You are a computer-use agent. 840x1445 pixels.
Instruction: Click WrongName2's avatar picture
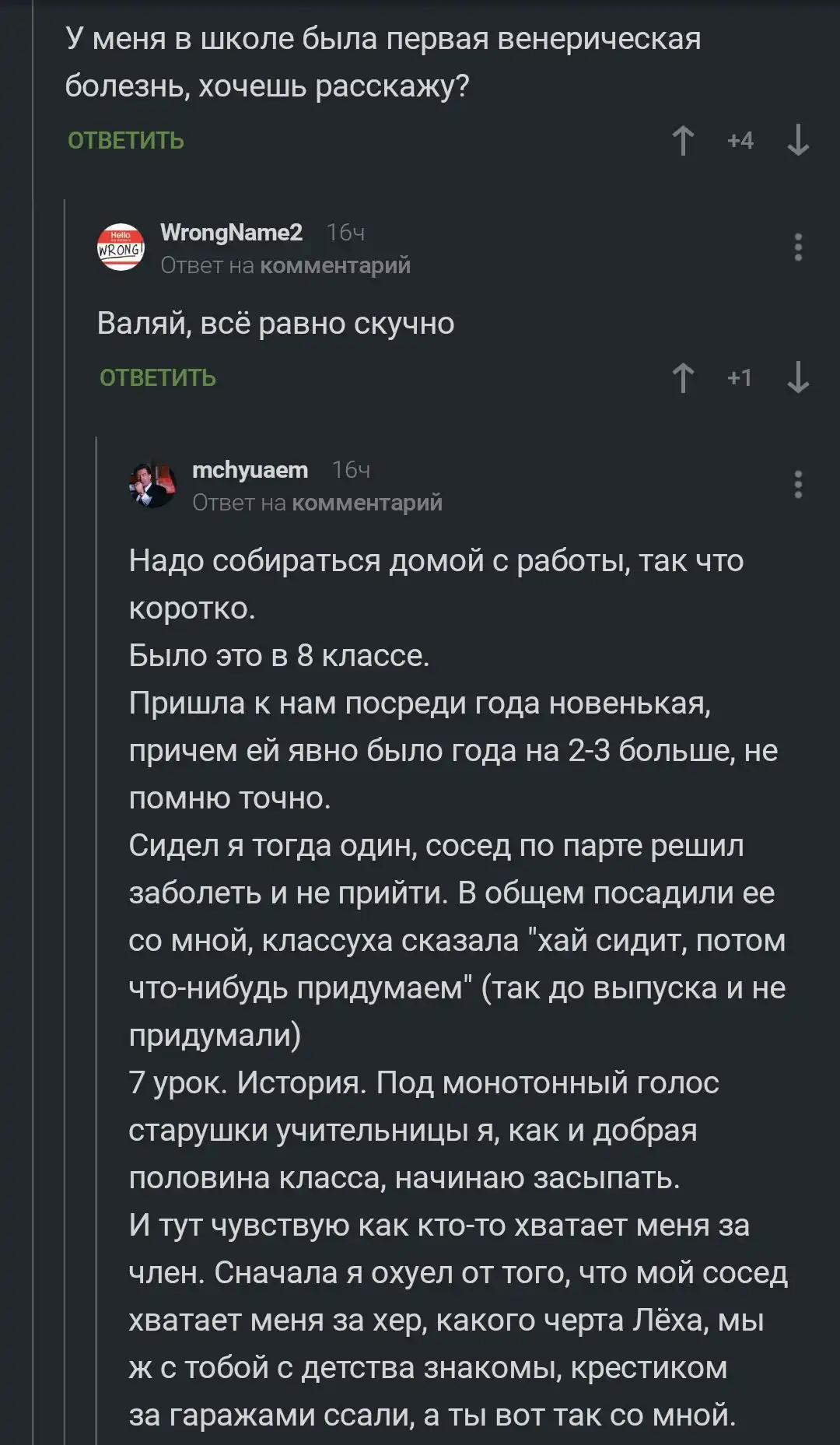(x=121, y=247)
